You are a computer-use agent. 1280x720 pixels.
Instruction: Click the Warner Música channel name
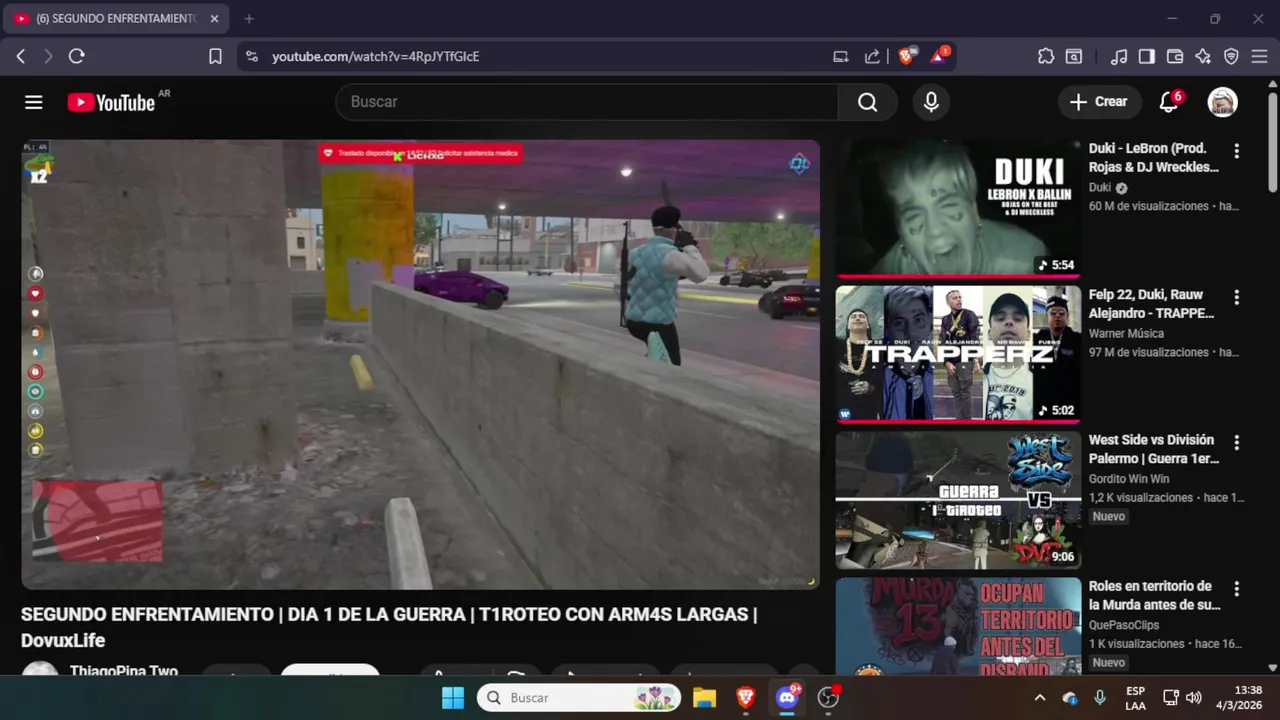coord(1126,333)
